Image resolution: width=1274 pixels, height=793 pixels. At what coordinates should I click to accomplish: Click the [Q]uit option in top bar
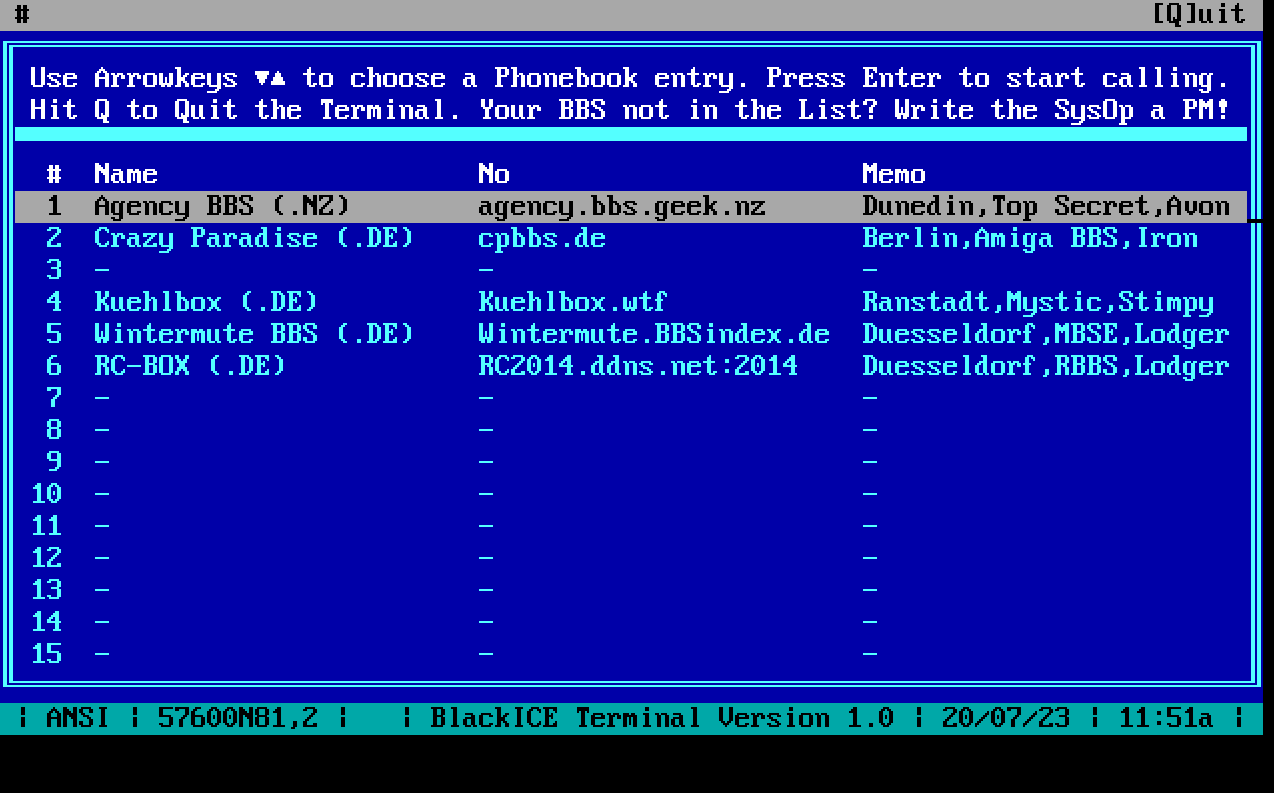[1198, 14]
